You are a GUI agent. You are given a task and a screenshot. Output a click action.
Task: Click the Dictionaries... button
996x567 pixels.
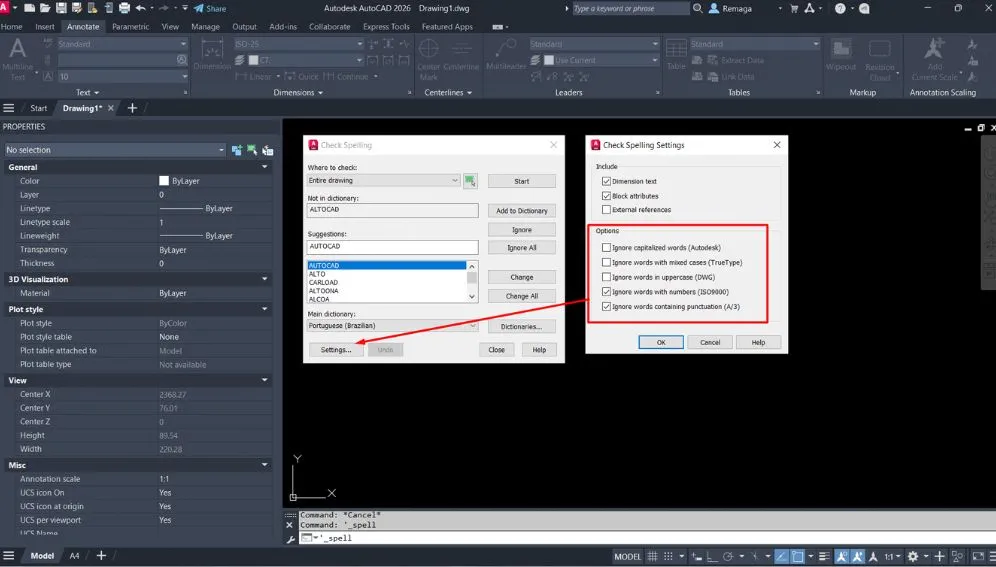[x=522, y=326]
